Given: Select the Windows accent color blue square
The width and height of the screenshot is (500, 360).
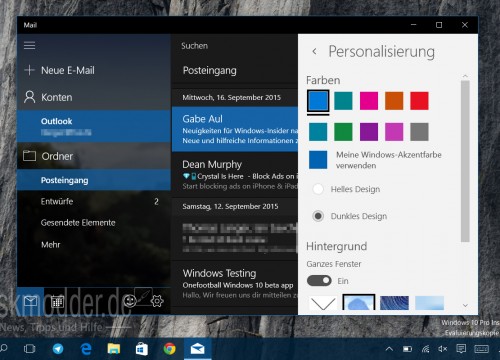Looking at the screenshot, I should click(x=318, y=160).
